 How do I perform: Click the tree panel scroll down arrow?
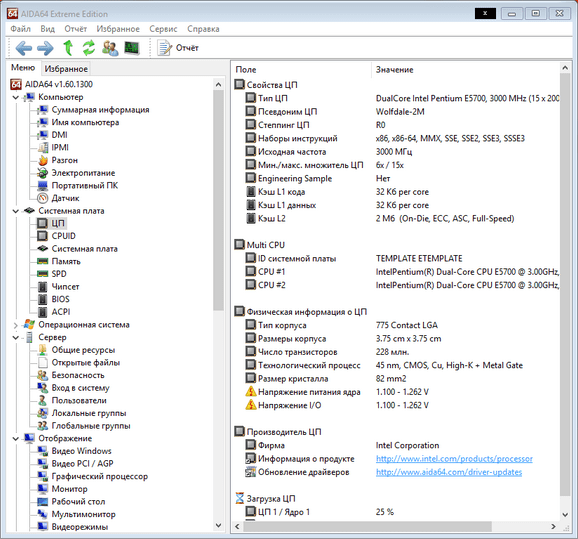(x=218, y=525)
